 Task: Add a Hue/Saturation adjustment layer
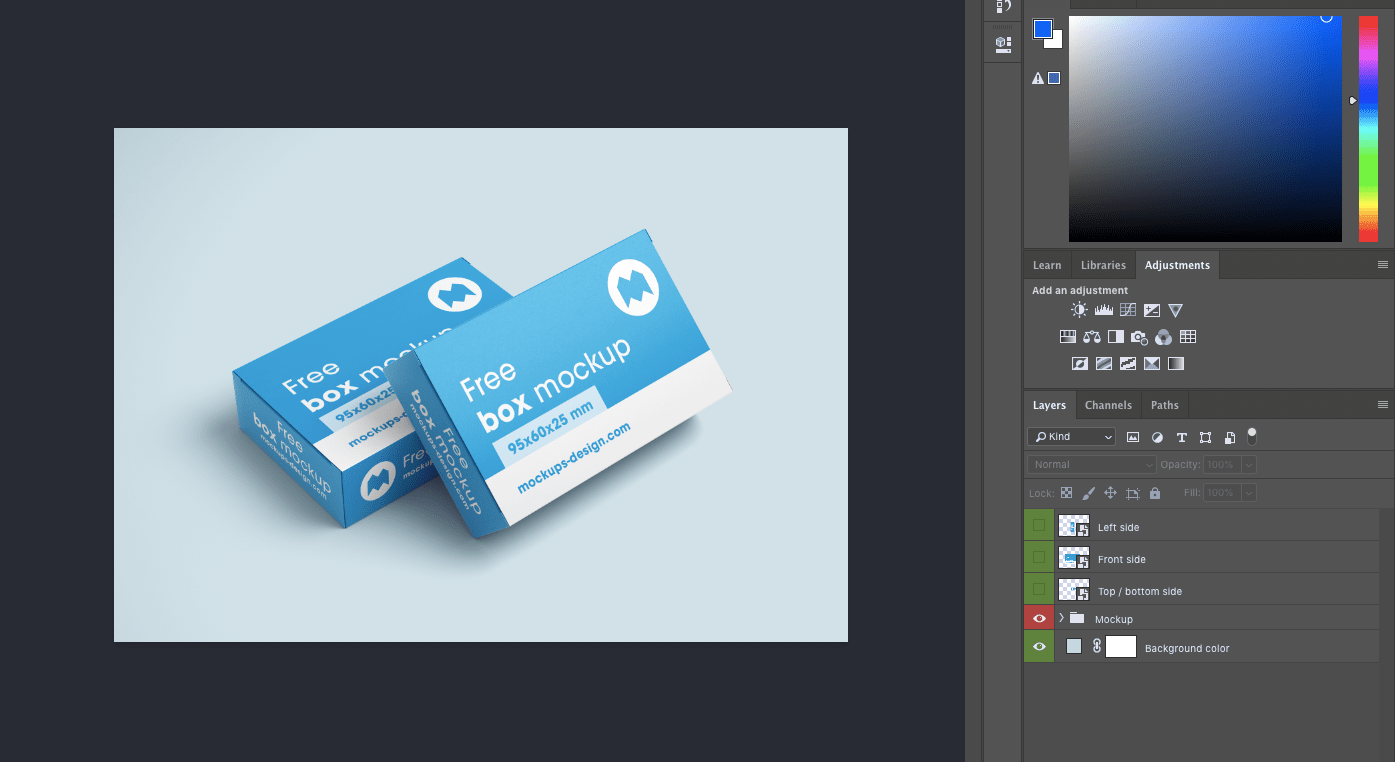[1067, 336]
